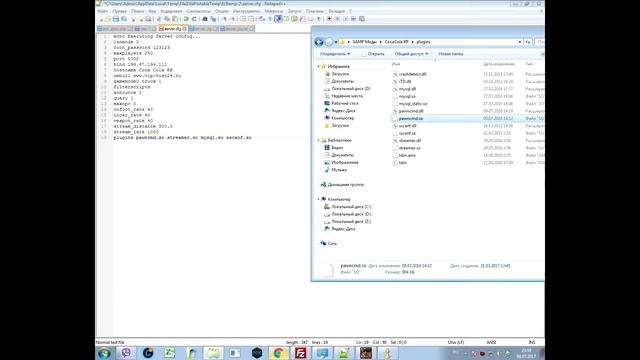Open the Файл menu
The image size is (640, 360).
pos(102,11)
